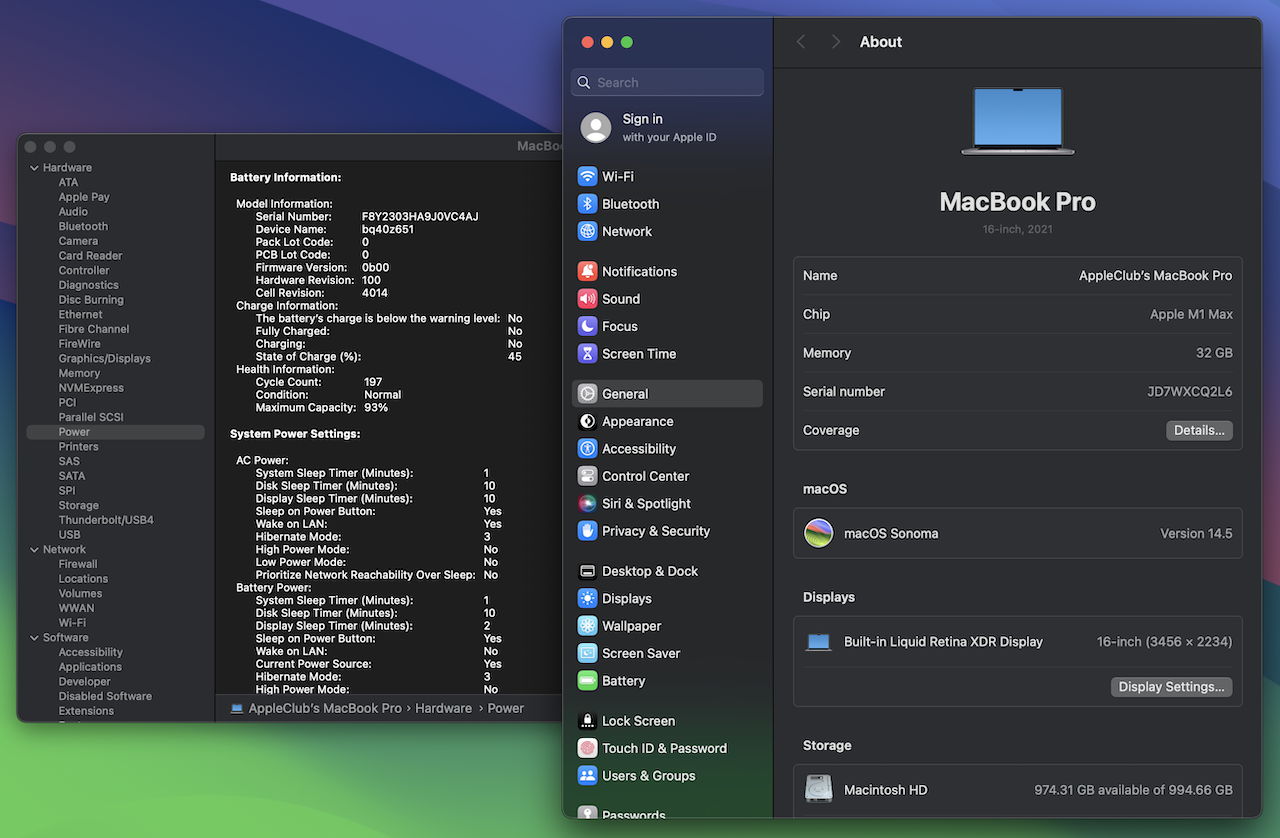
Task: Select Graphics/Displays in System Information sidebar
Action: pyautogui.click(x=104, y=358)
